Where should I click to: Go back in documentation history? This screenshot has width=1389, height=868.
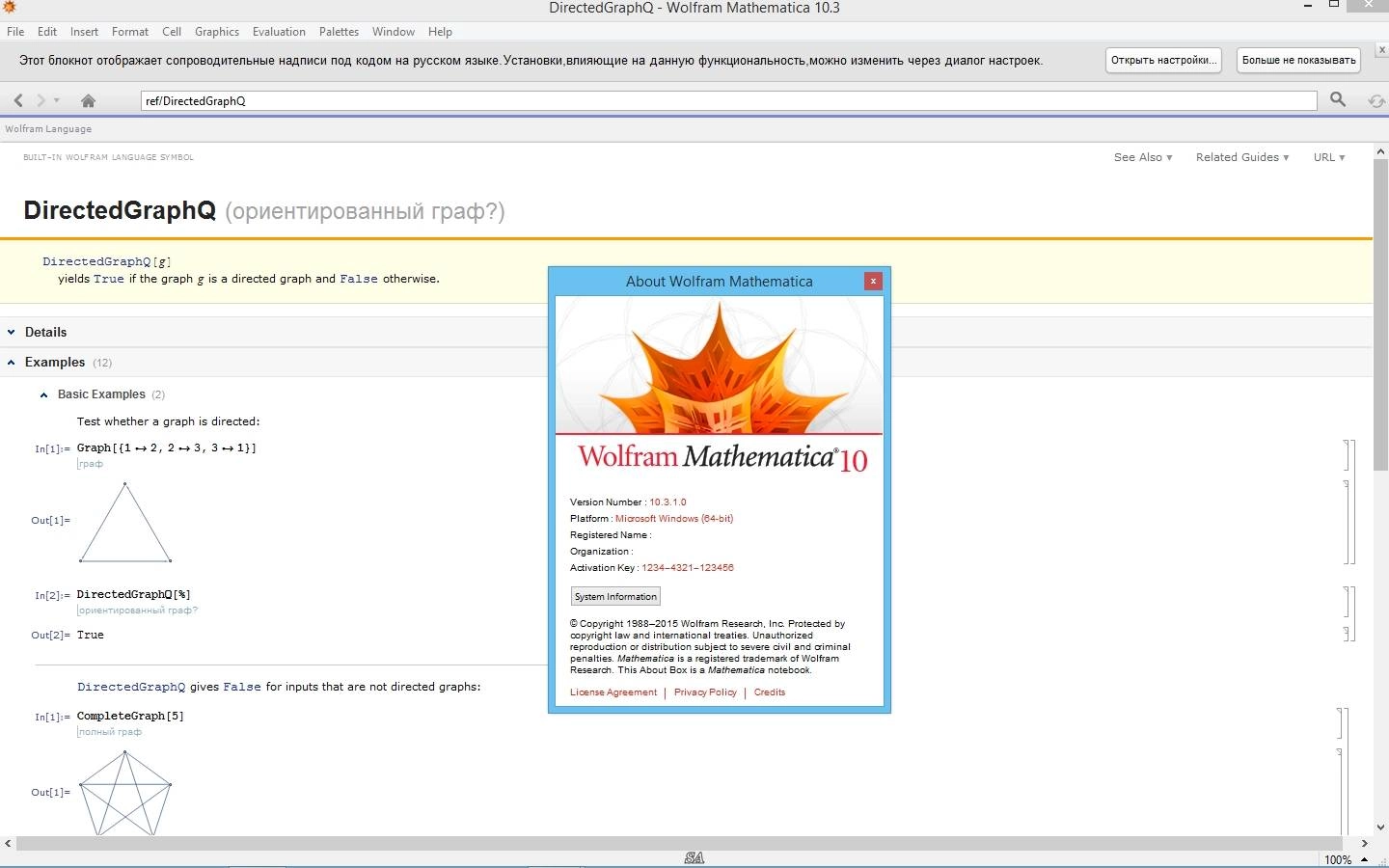[18, 100]
